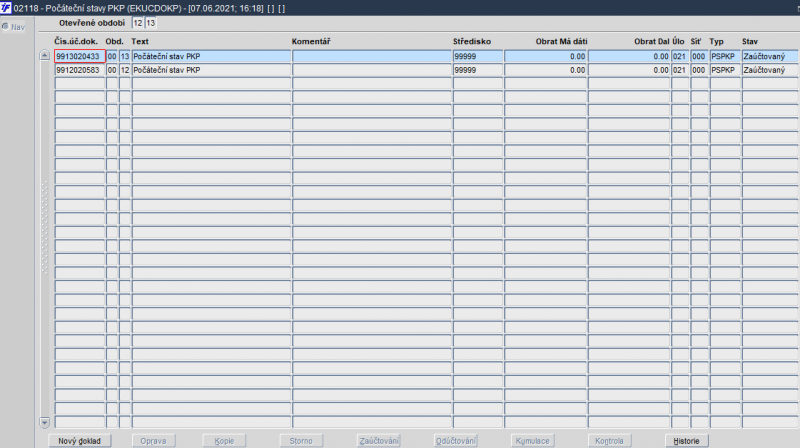Image resolution: width=800 pixels, height=448 pixels.
Task: Select document number 9912020583 cell
Action: point(80,70)
